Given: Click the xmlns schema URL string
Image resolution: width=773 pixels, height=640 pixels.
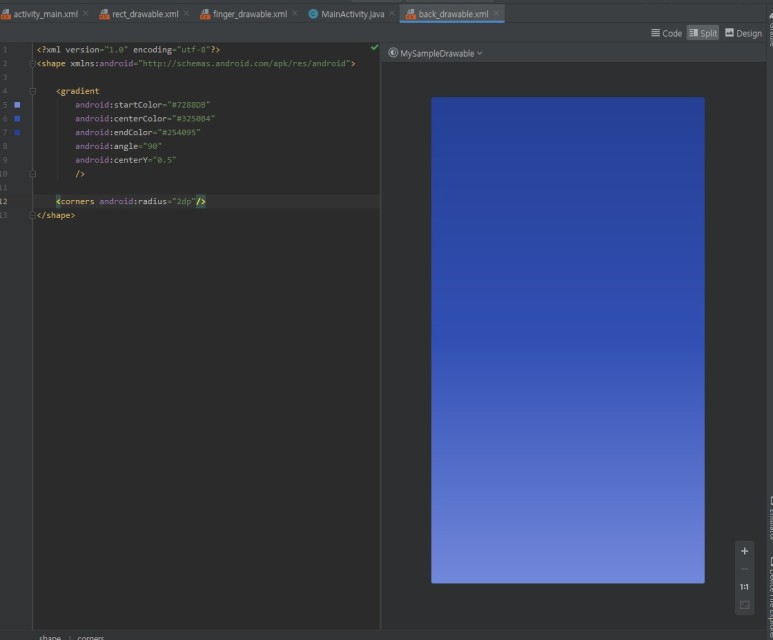Looking at the screenshot, I should [245, 64].
